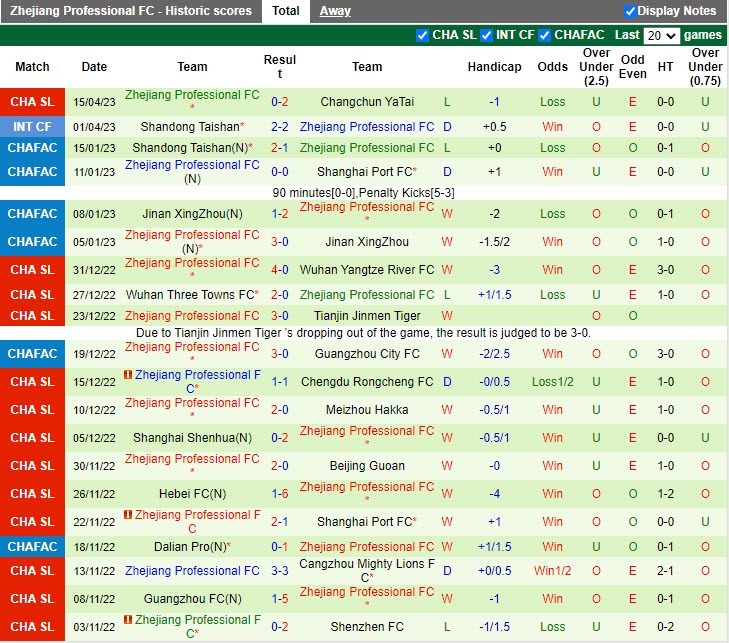Uncheck the CHAFAC league filter
Screen dimensions: 729x643
544,35
